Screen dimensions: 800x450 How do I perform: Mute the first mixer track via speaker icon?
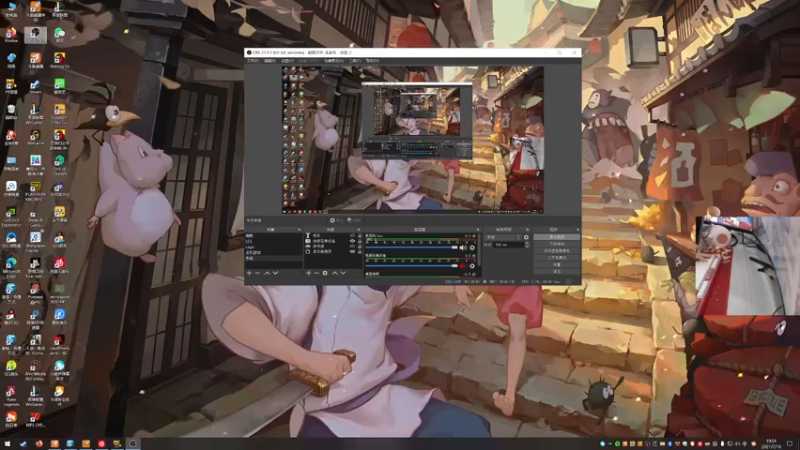pyautogui.click(x=463, y=247)
